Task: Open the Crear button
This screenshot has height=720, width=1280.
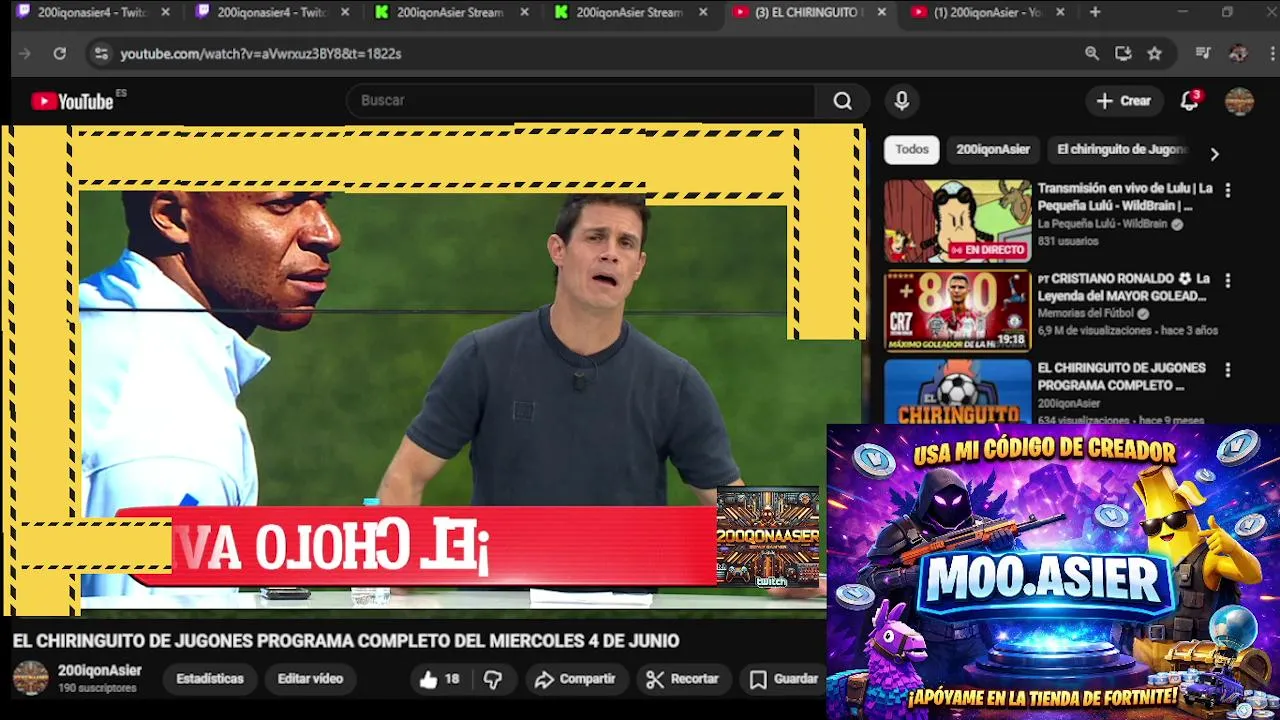Action: pyautogui.click(x=1124, y=101)
